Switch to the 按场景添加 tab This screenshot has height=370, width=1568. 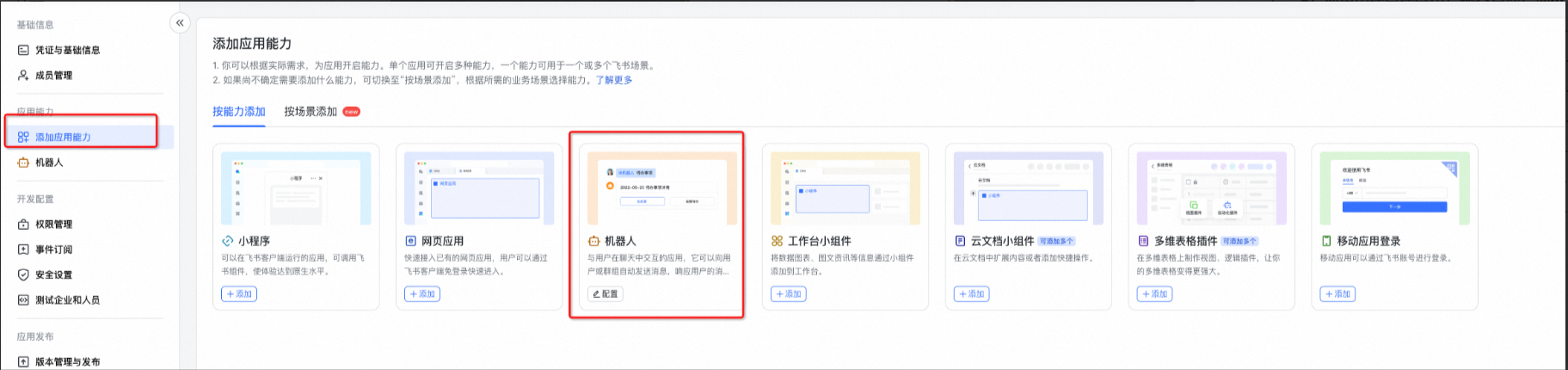point(311,112)
